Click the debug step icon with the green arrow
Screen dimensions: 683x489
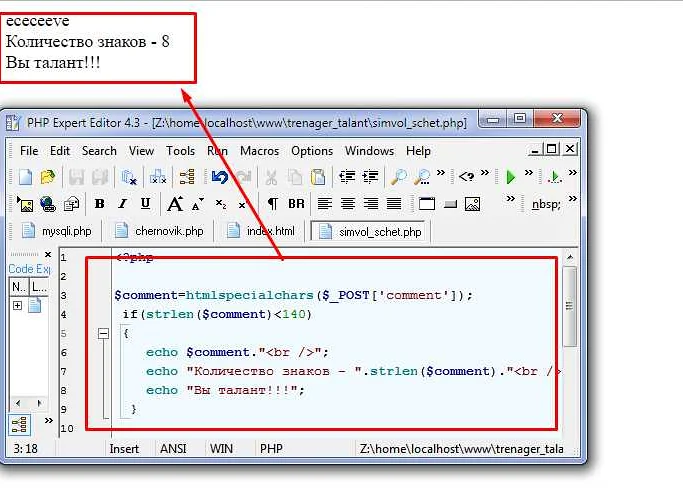(x=555, y=177)
